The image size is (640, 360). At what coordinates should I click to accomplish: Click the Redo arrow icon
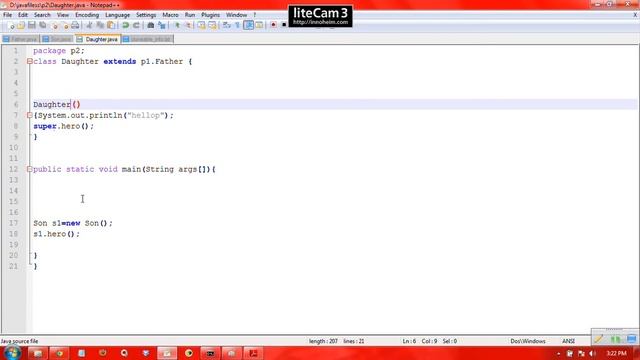pyautogui.click(x=136, y=25)
